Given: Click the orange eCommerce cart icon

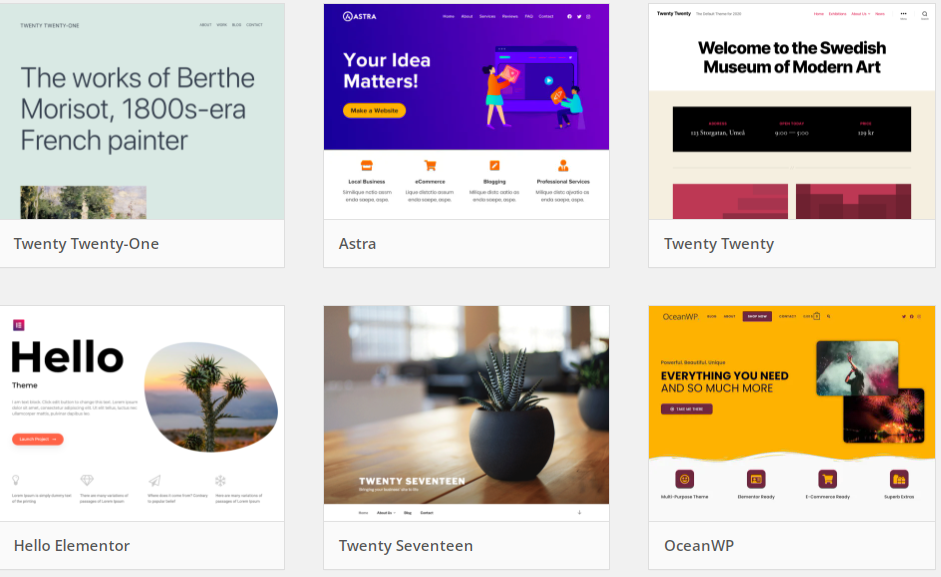Looking at the screenshot, I should point(430,165).
